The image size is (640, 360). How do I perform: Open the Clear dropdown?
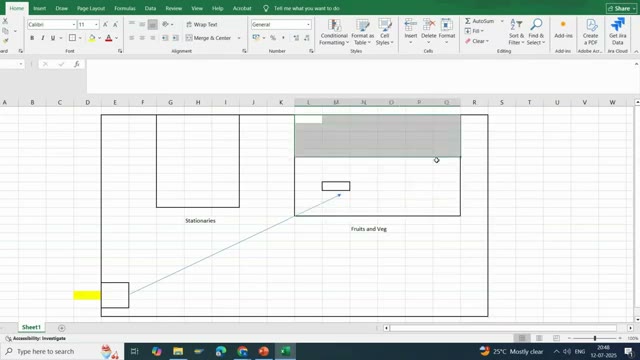pos(477,41)
